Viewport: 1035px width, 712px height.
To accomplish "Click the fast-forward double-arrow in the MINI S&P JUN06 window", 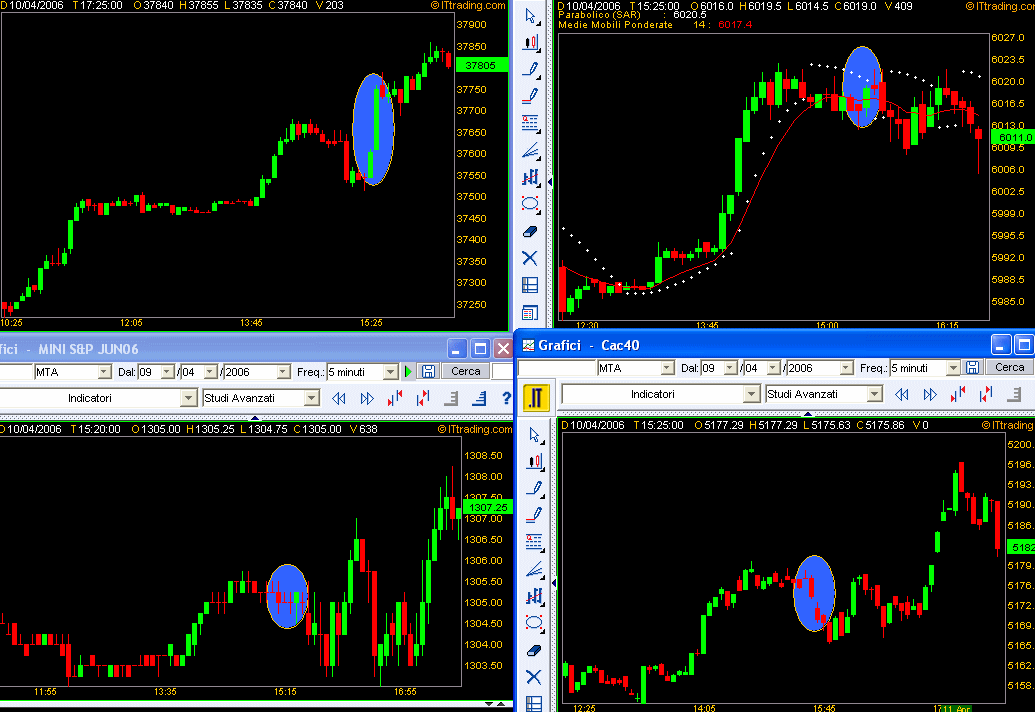I will (367, 399).
